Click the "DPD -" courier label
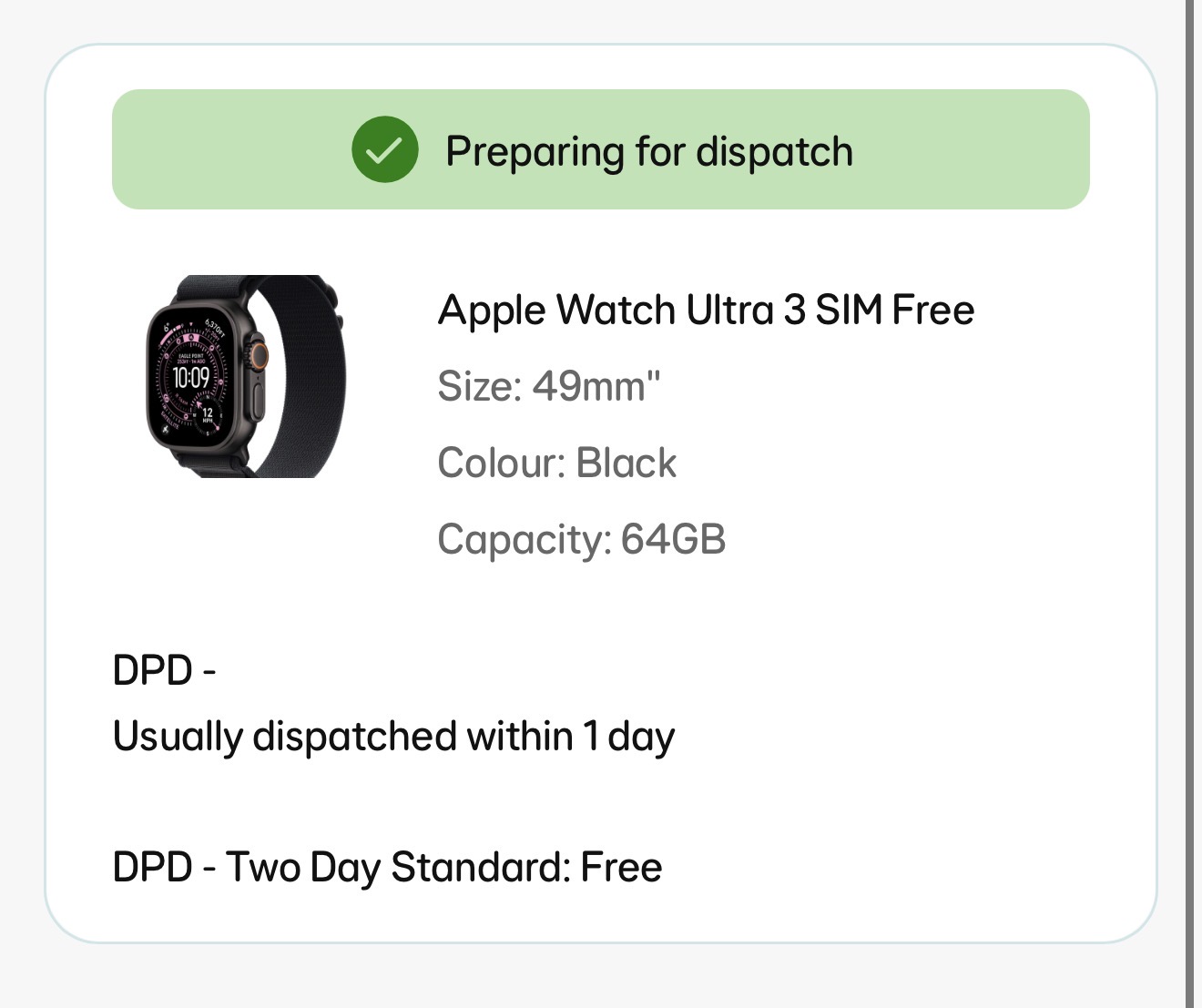Image resolution: width=1202 pixels, height=1008 pixels. [x=164, y=670]
